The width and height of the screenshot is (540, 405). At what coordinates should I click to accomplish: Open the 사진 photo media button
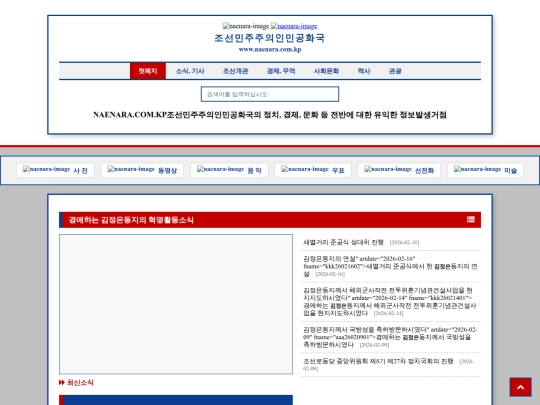(55, 170)
